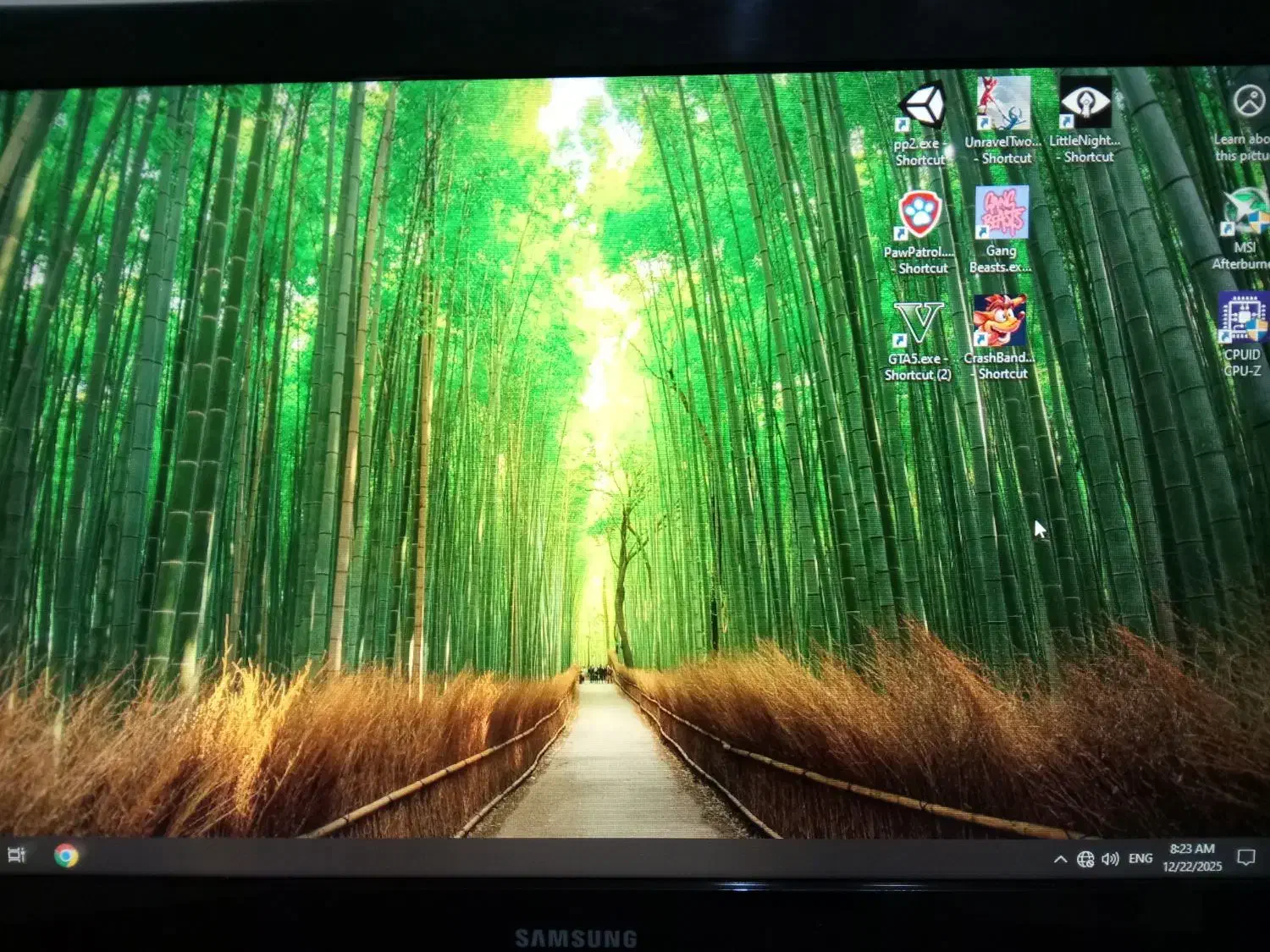Image resolution: width=1270 pixels, height=952 pixels.
Task: Select the PawPatrol shortcut badge icon
Action: coord(919,214)
